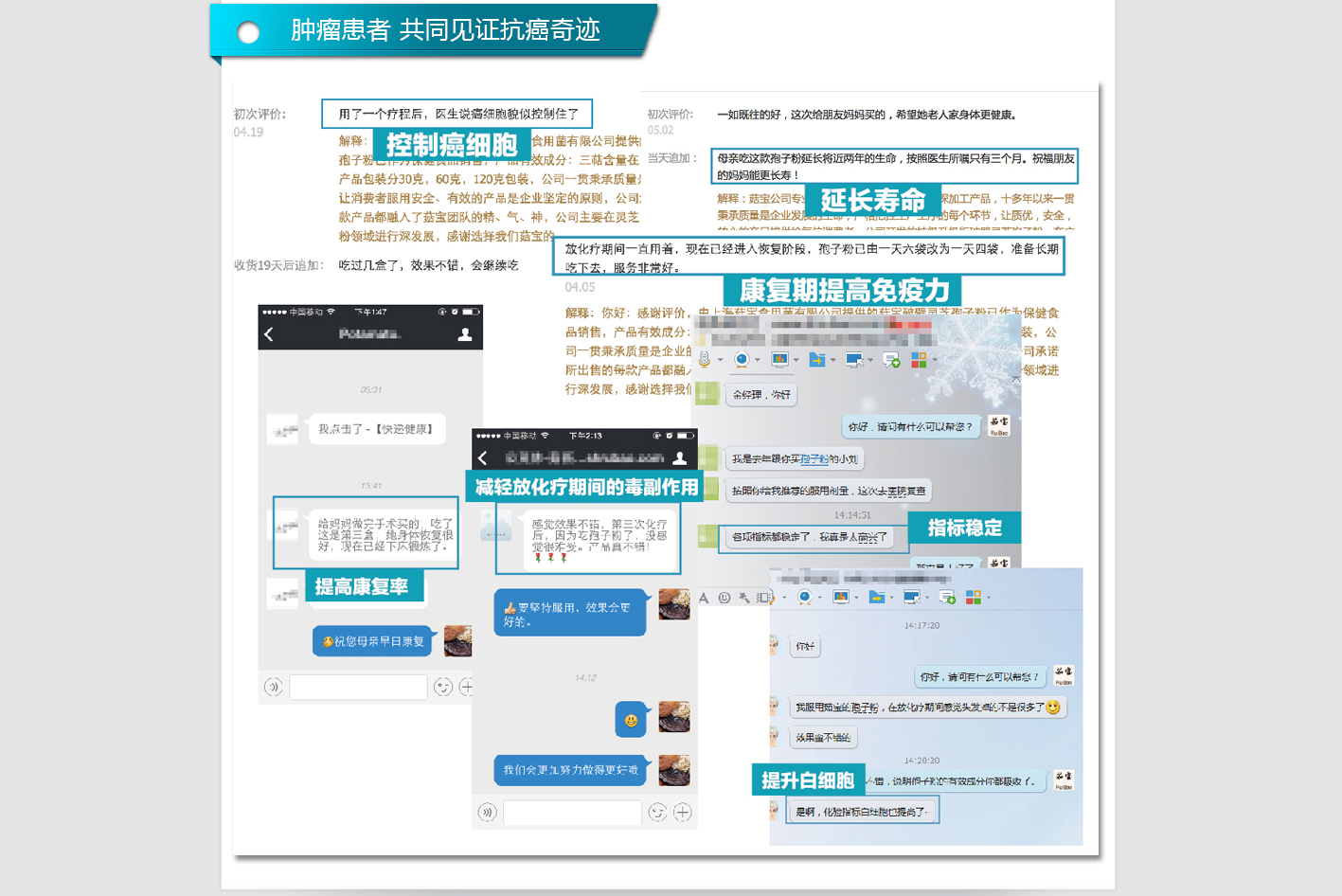This screenshot has height=896, width=1342.
Task: Click the underlined 孢子粉 link in chat
Action: (814, 459)
